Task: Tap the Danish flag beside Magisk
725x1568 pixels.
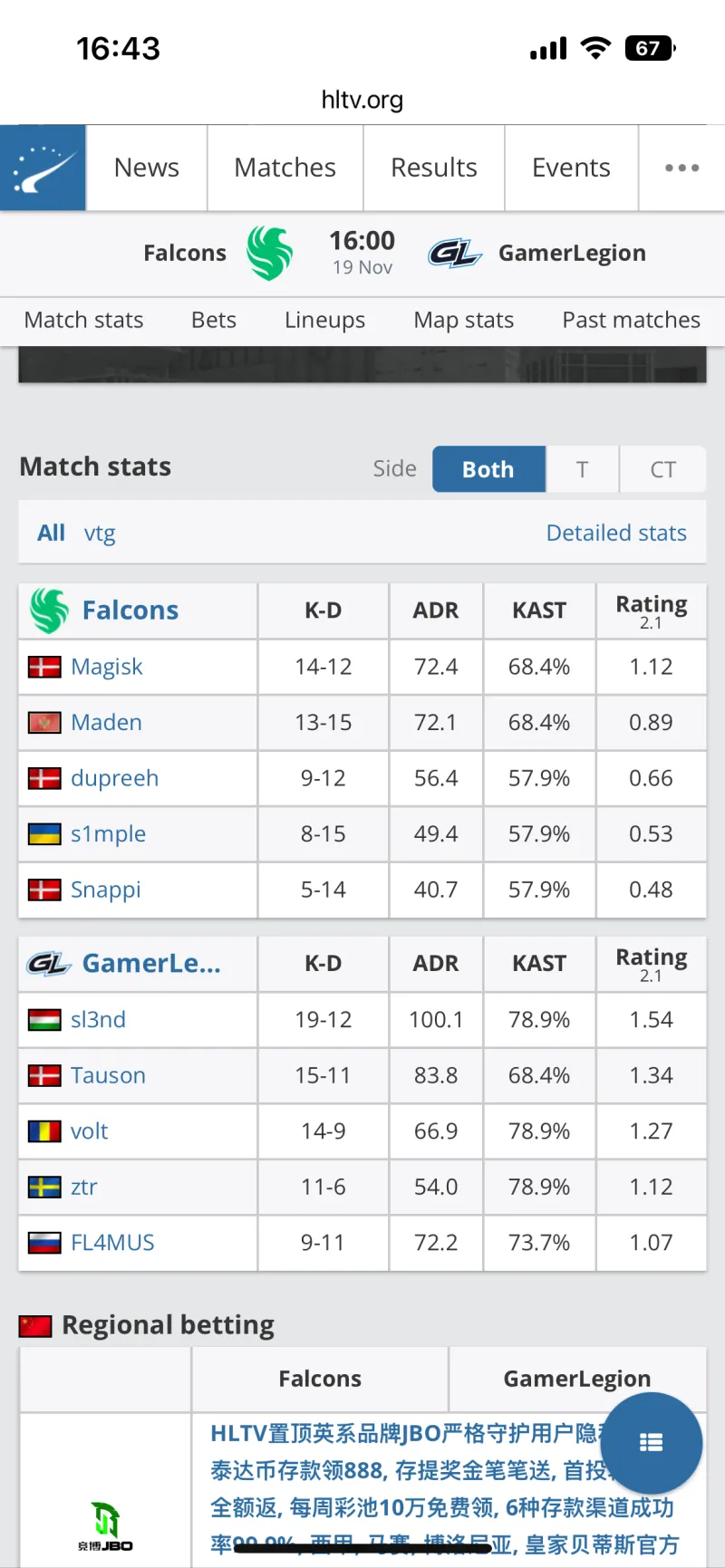Action: 44,668
